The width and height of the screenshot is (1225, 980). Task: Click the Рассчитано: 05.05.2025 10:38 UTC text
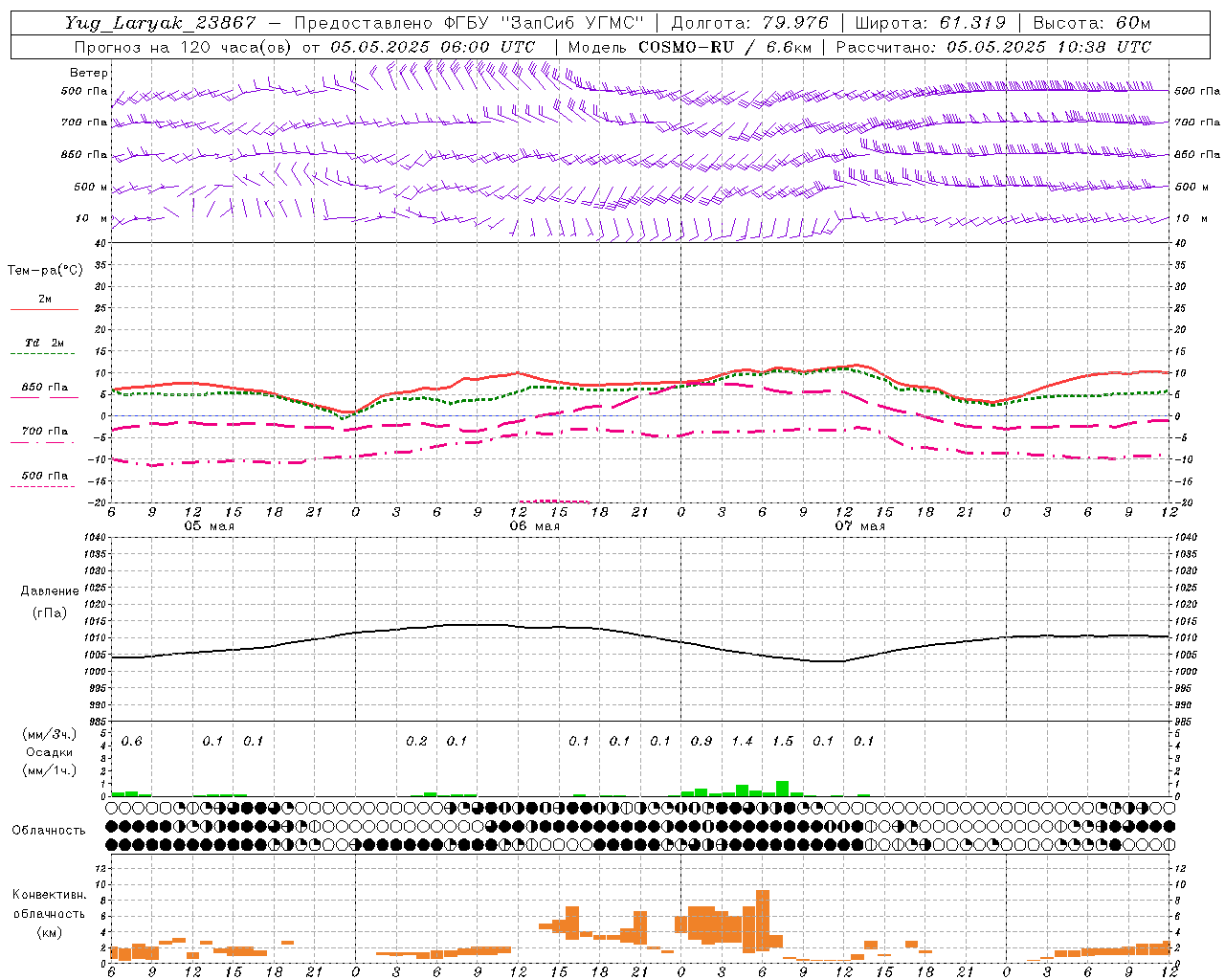[x=993, y=47]
